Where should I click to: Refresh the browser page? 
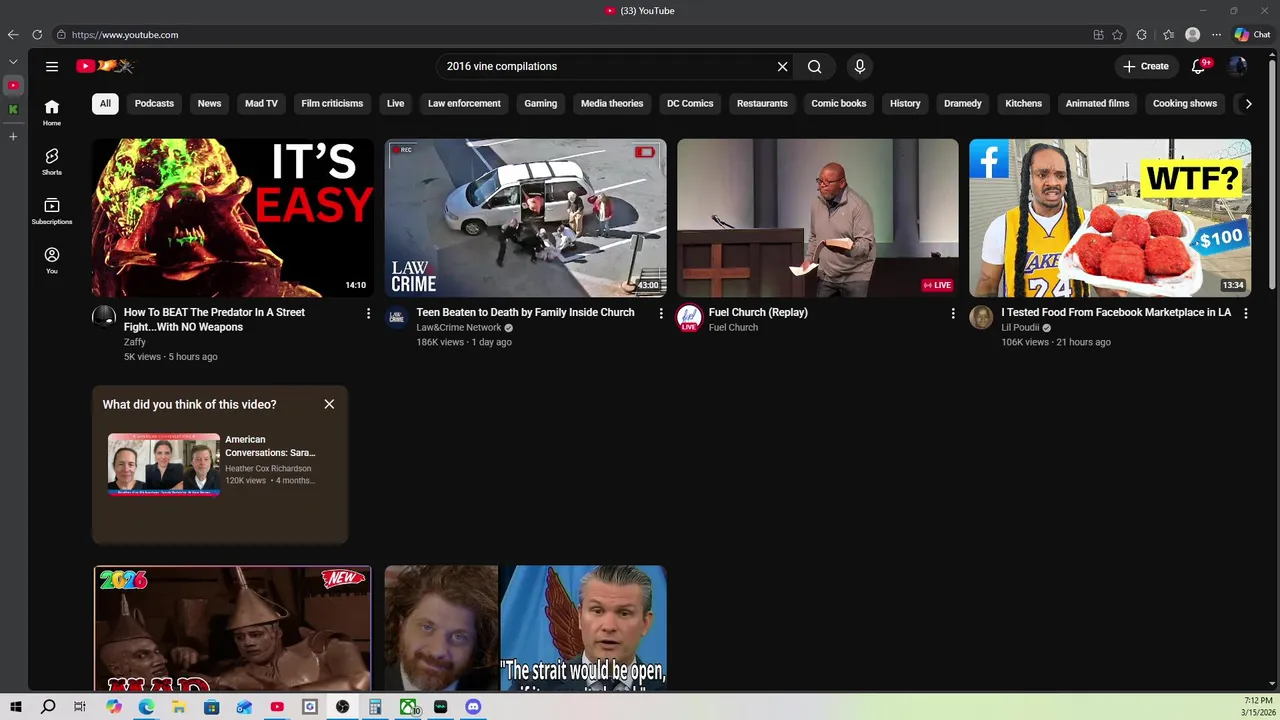(x=37, y=34)
